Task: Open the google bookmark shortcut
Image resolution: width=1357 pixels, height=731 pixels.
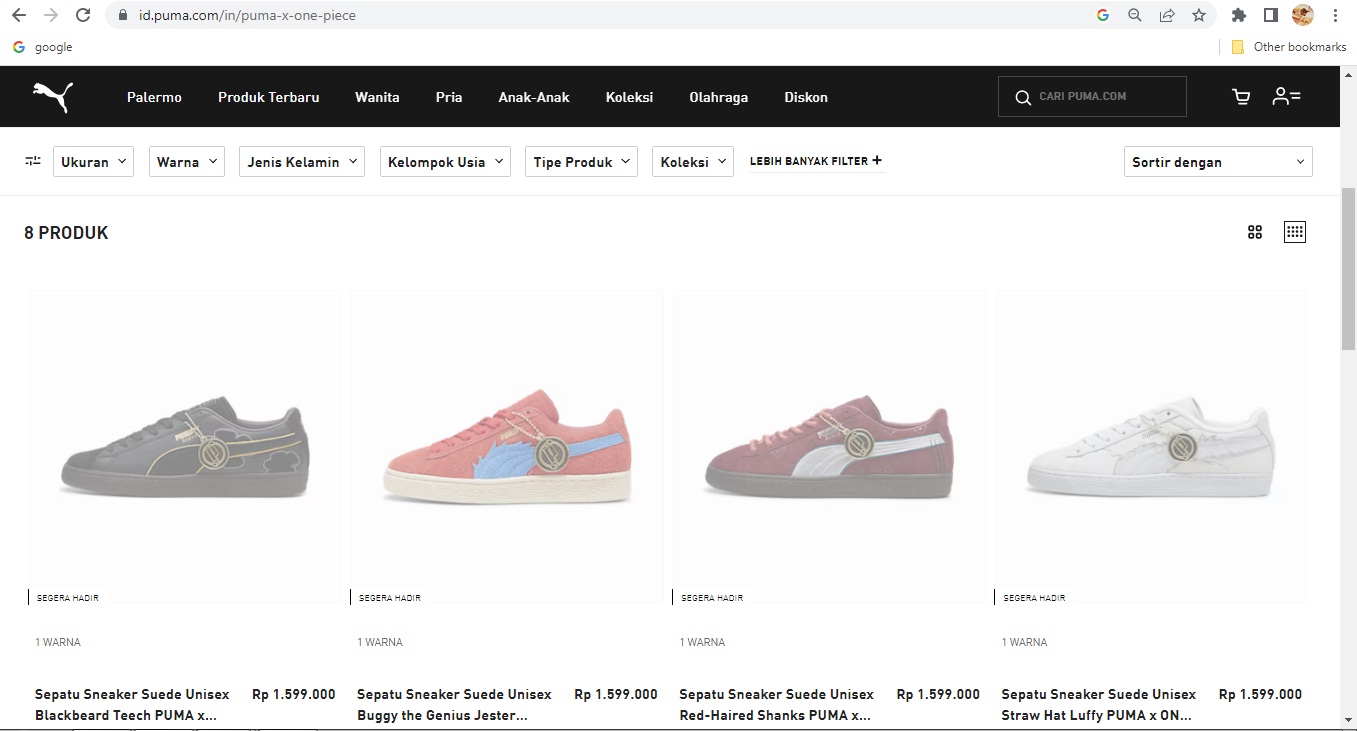Action: coord(42,47)
